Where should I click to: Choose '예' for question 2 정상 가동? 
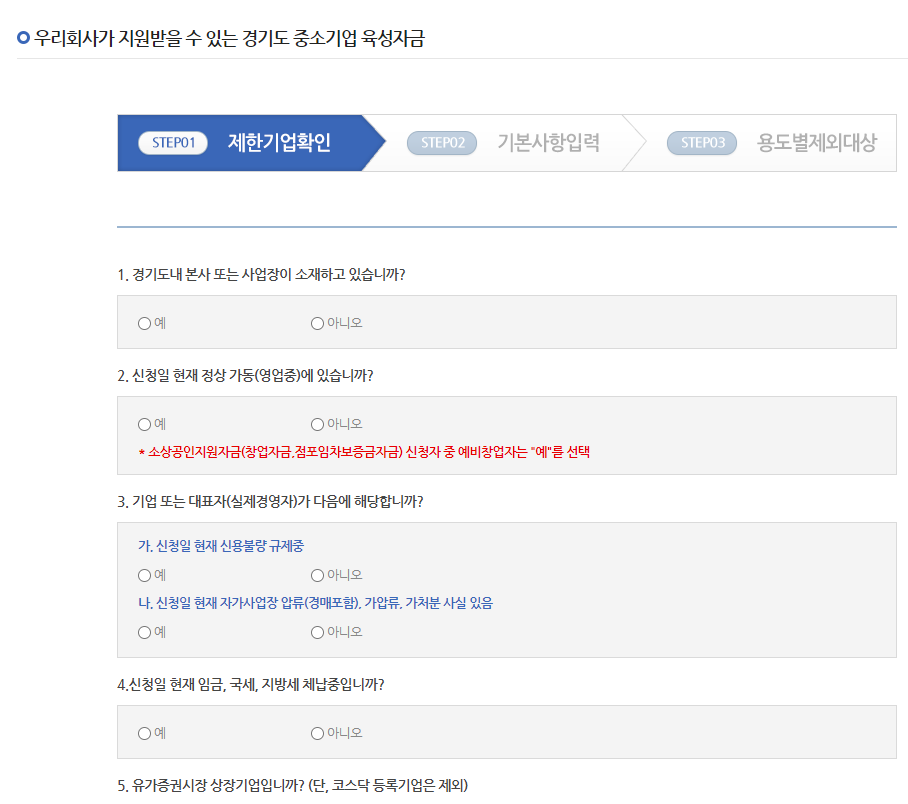[145, 425]
